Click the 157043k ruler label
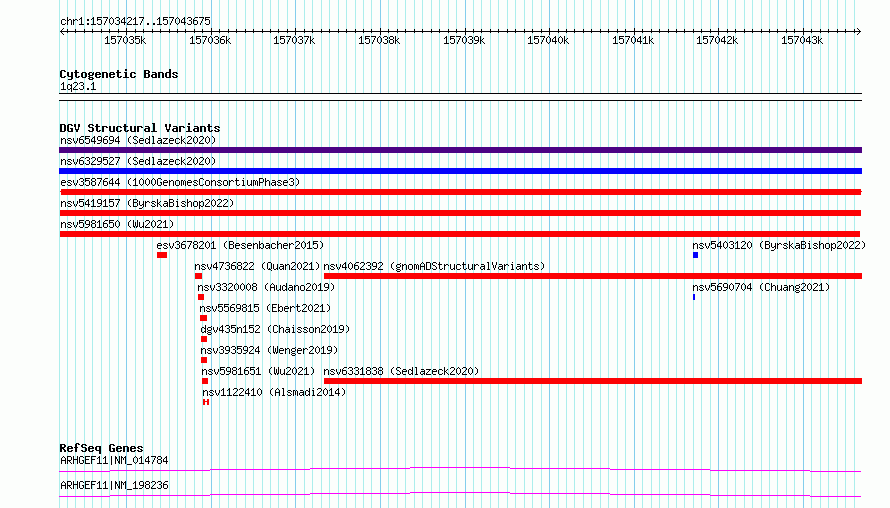Image resolution: width=890 pixels, height=508 pixels. [x=803, y=41]
